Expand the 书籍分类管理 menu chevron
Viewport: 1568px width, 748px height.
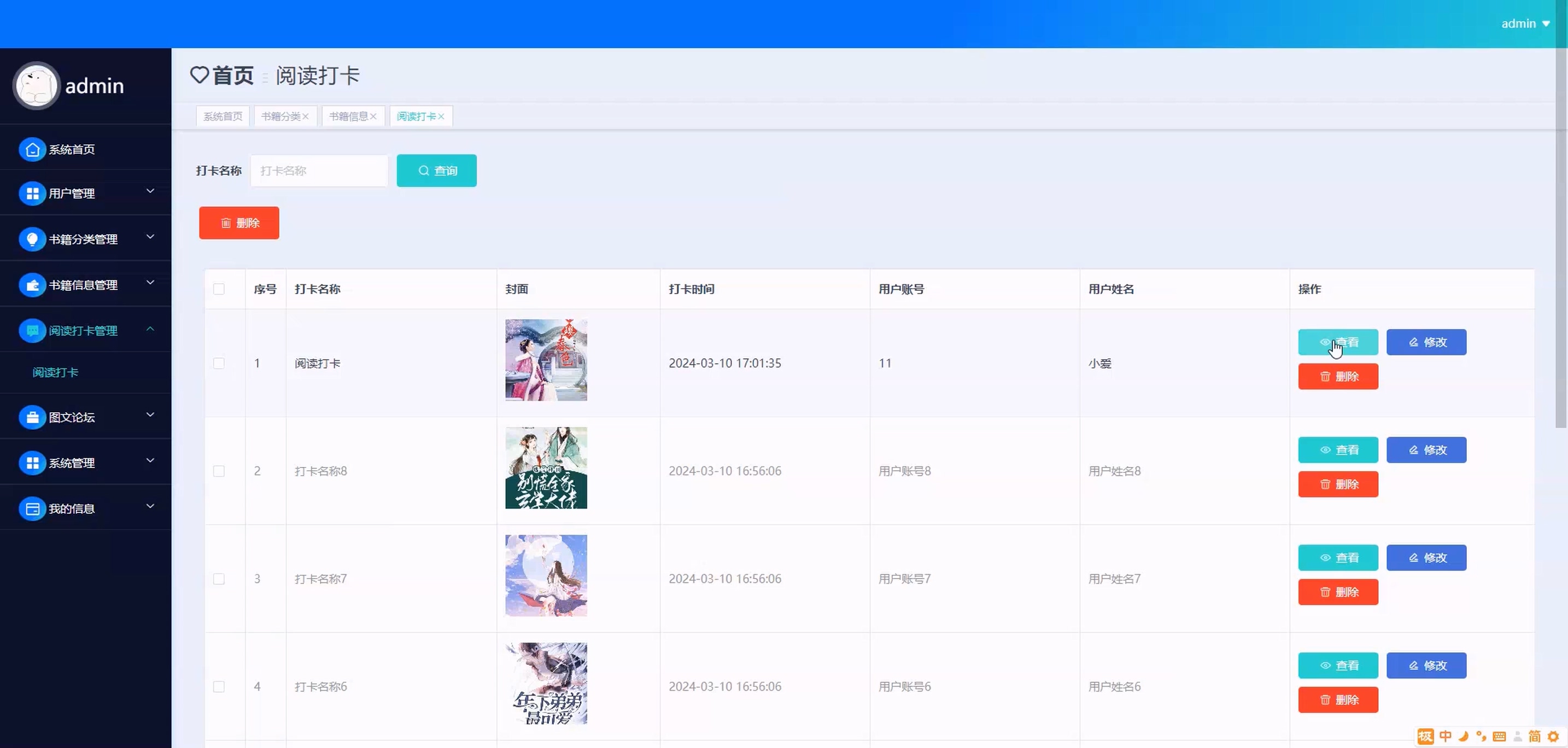[x=150, y=237]
